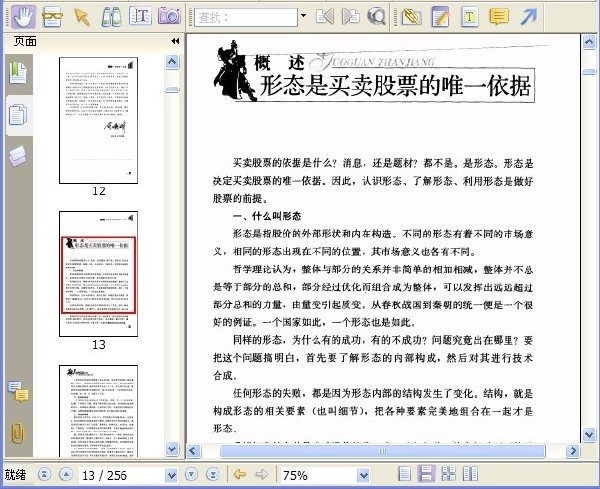Switch to continuous page layout
This screenshot has width=600, height=489.
(426, 474)
